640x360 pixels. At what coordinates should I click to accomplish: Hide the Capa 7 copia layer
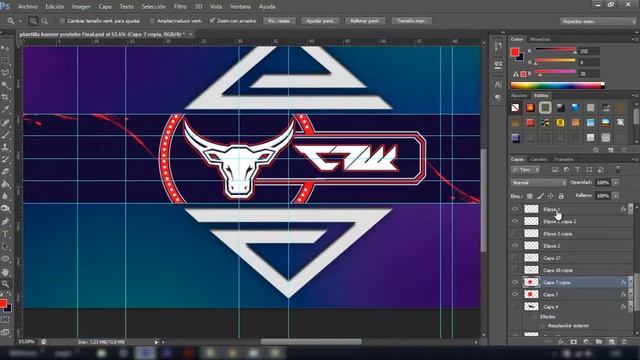coord(515,282)
